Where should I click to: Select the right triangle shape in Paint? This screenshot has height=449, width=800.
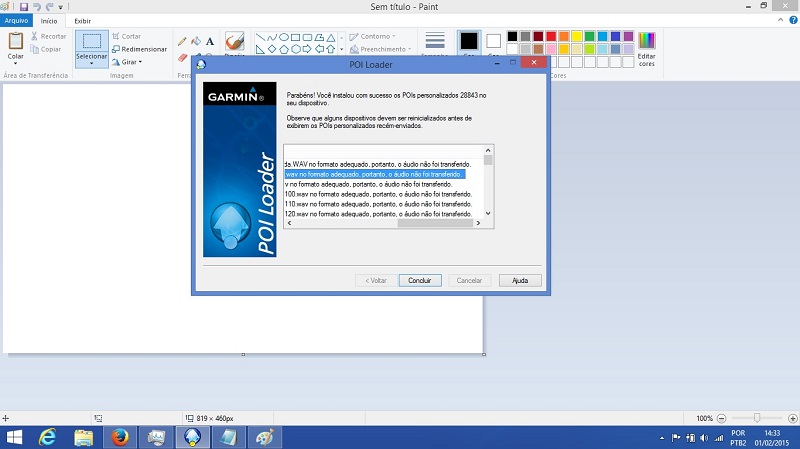click(260, 49)
